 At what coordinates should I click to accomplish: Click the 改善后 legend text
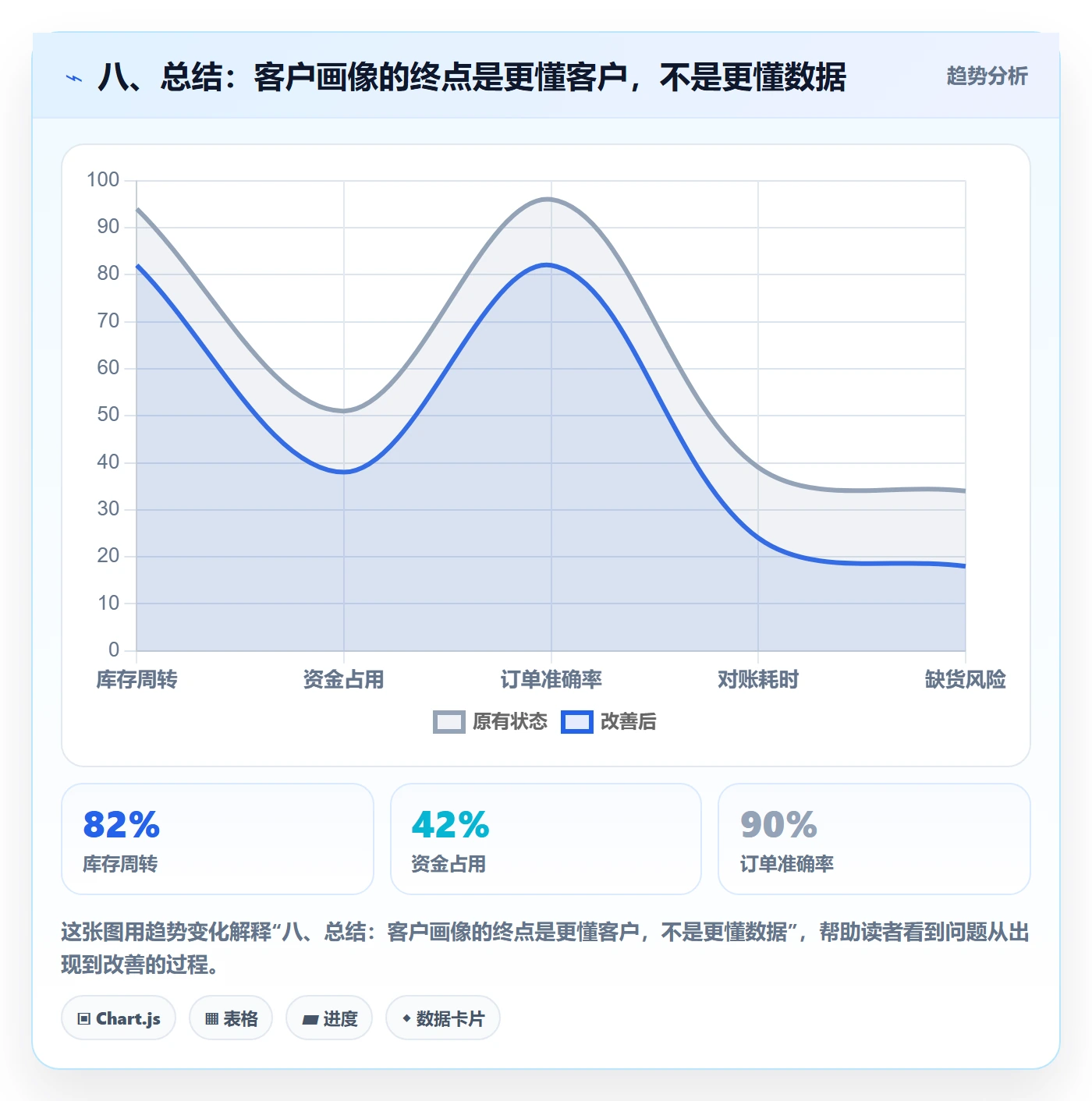click(629, 722)
